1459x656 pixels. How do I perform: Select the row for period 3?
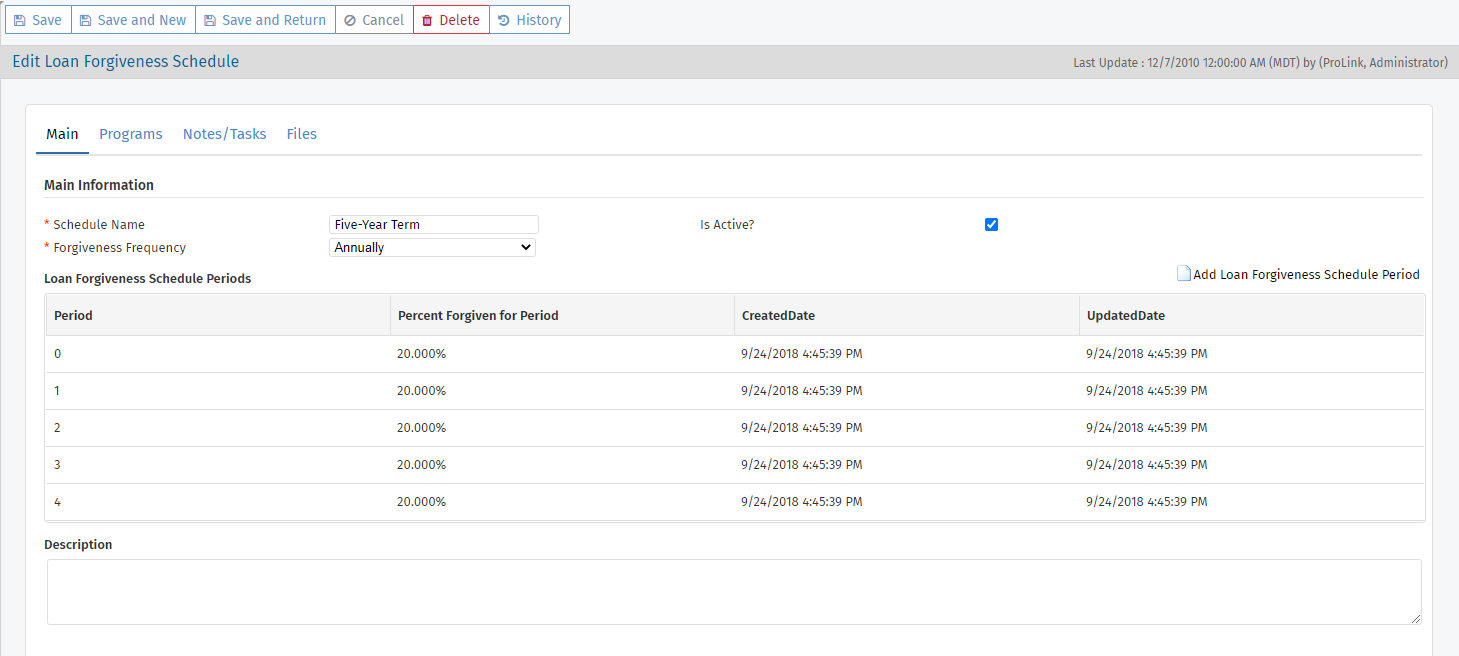[735, 465]
